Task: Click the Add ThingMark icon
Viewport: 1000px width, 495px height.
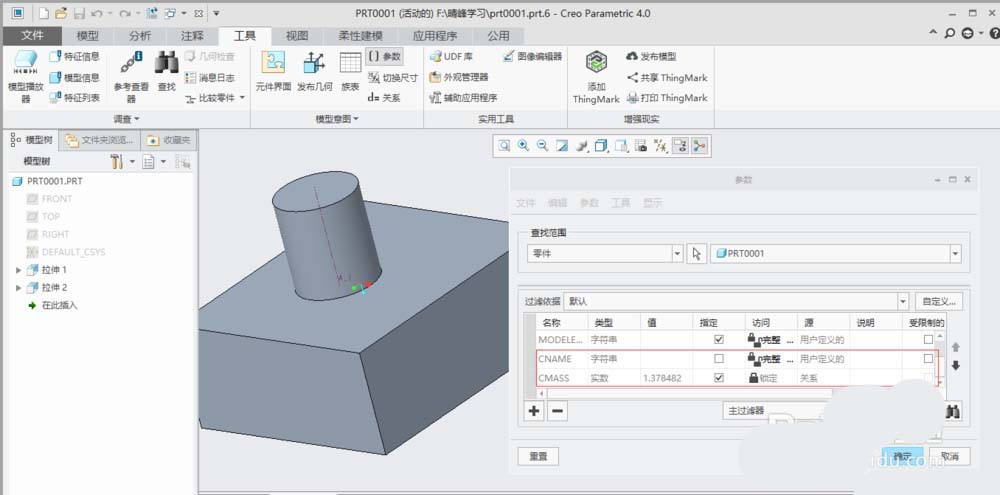Action: tap(596, 64)
